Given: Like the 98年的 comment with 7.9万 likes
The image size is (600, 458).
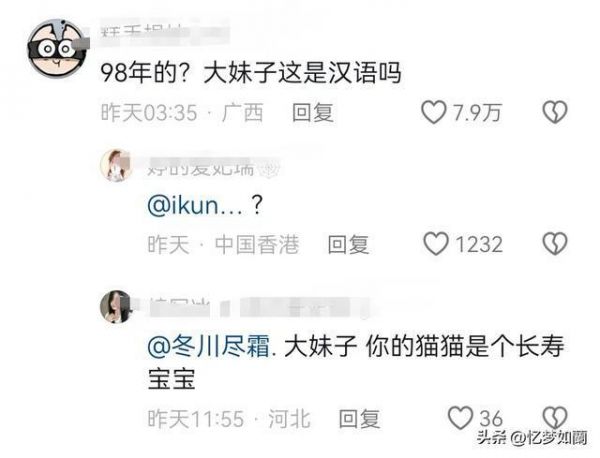Looking at the screenshot, I should coord(434,112).
